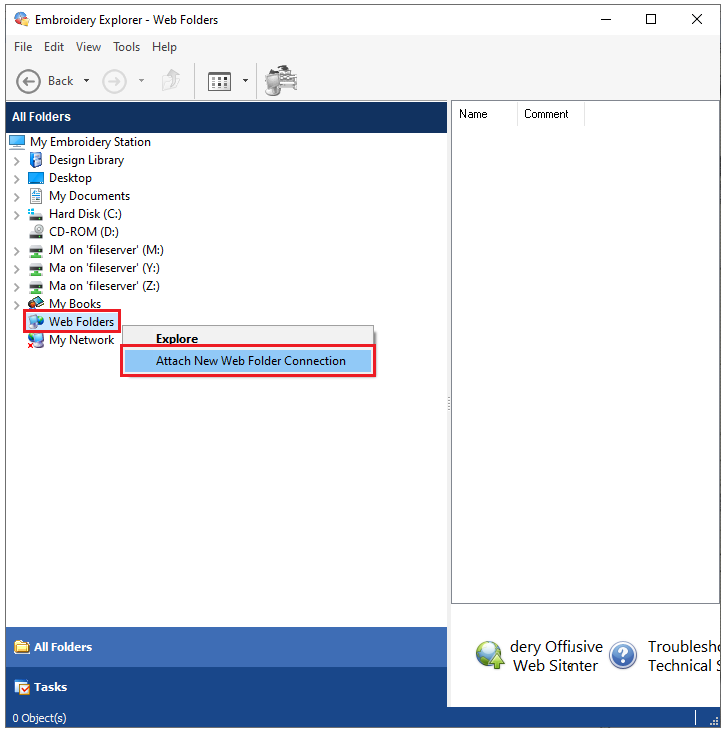Click the My Network icon

(x=36, y=340)
